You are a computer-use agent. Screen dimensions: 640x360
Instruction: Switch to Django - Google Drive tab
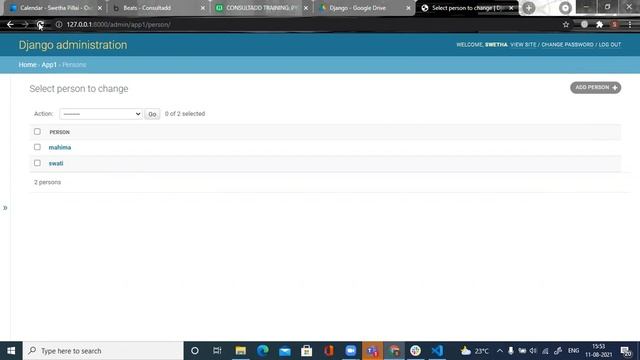pos(364,8)
